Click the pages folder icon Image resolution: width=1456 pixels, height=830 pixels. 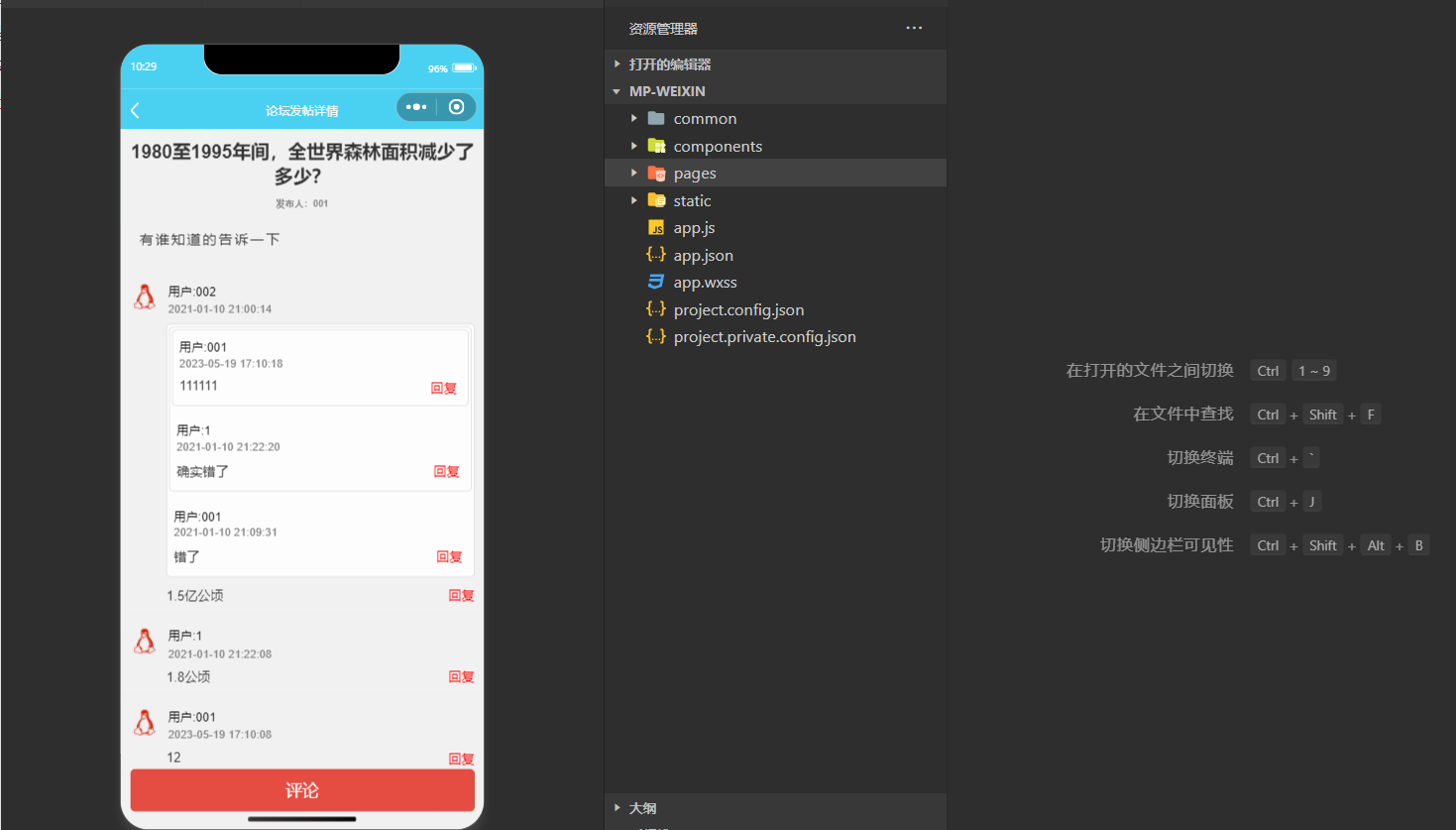click(x=656, y=173)
